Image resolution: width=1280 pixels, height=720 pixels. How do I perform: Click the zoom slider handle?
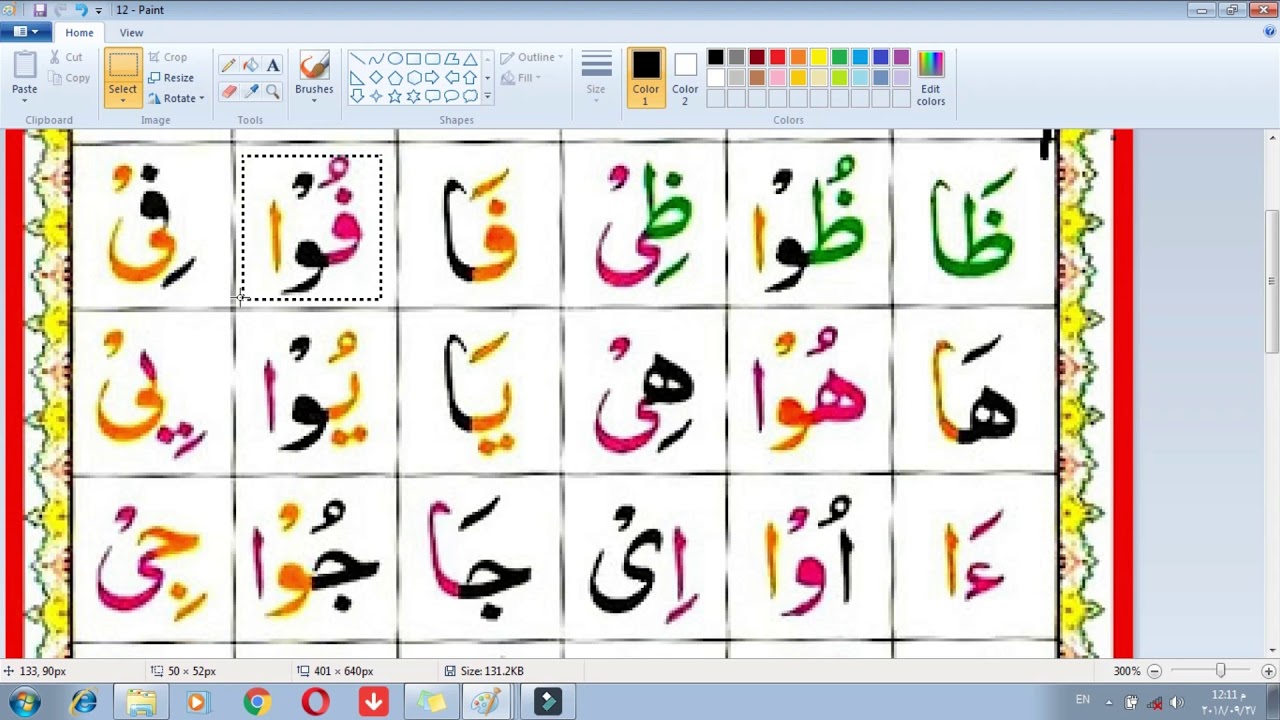[1220, 671]
